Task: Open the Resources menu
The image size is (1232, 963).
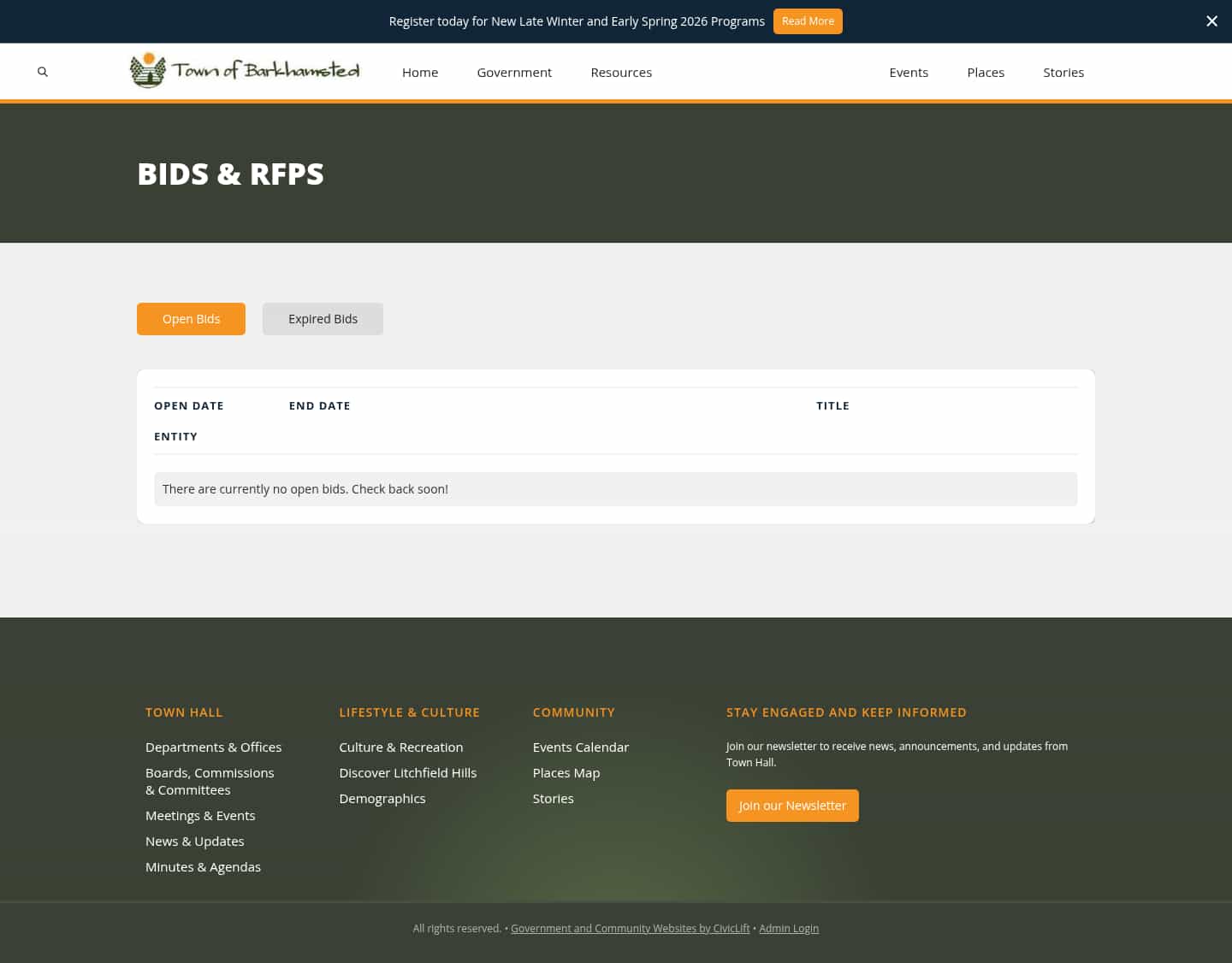Action: [621, 72]
